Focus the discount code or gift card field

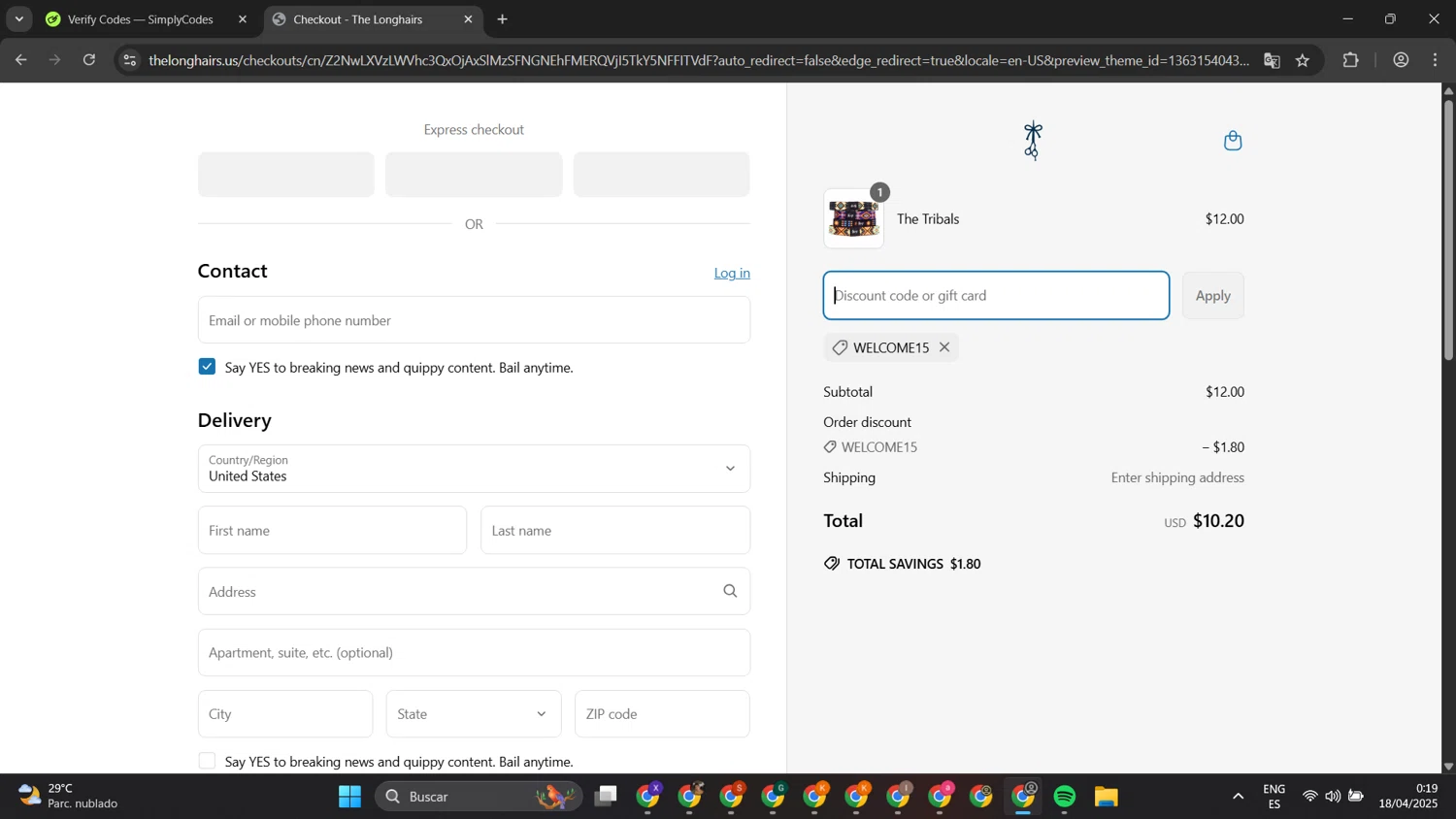coord(996,296)
